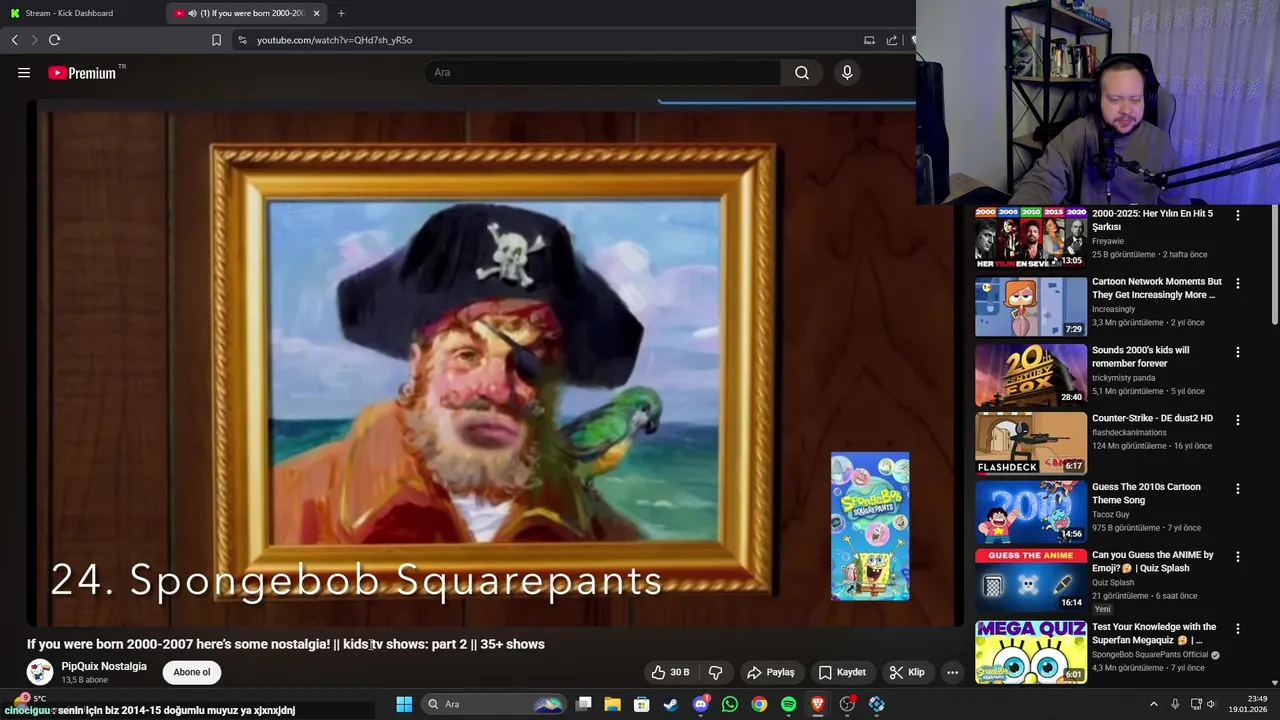Viewport: 1280px width, 720px height.
Task: Reload the page
Action: point(55,40)
